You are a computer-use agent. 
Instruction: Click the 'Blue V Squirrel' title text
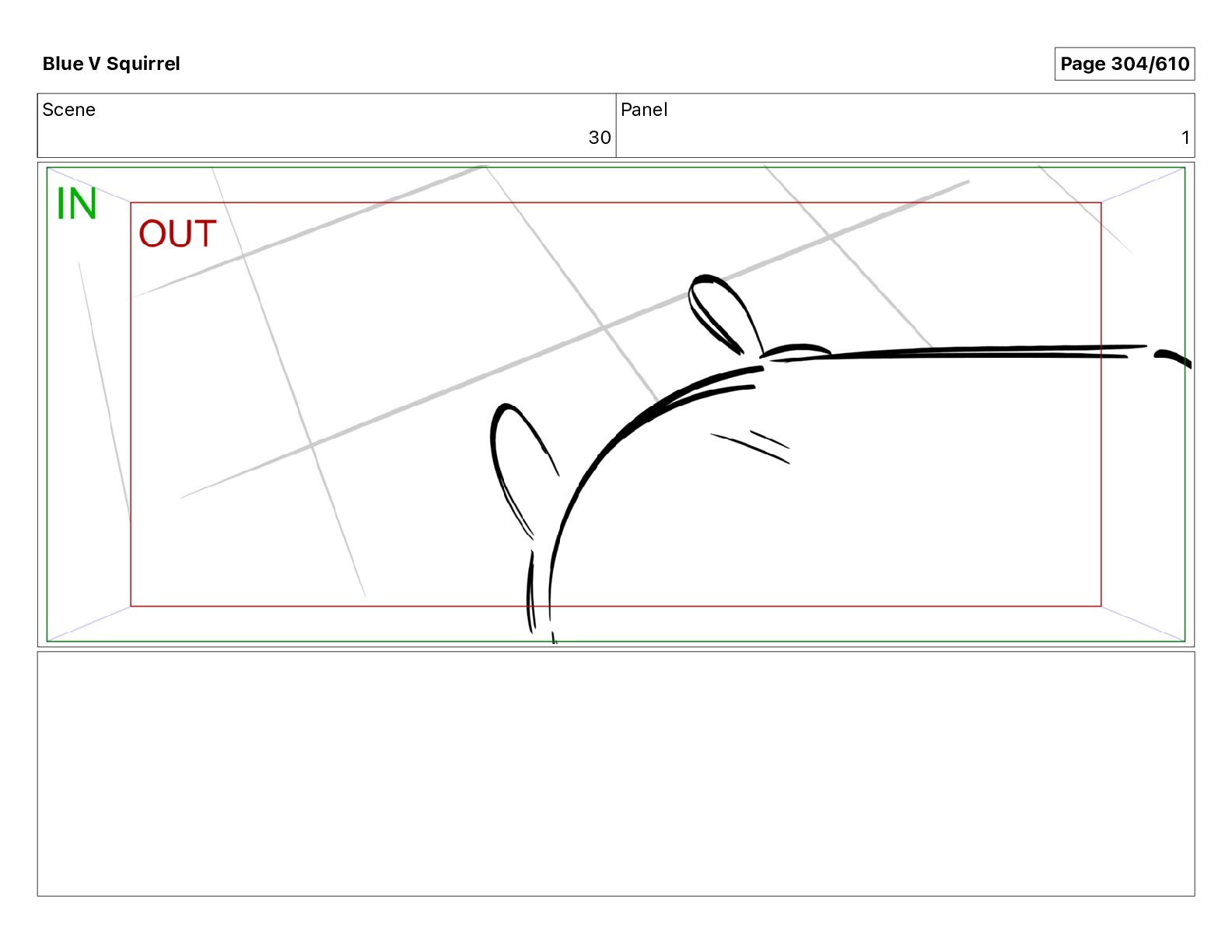pos(111,64)
